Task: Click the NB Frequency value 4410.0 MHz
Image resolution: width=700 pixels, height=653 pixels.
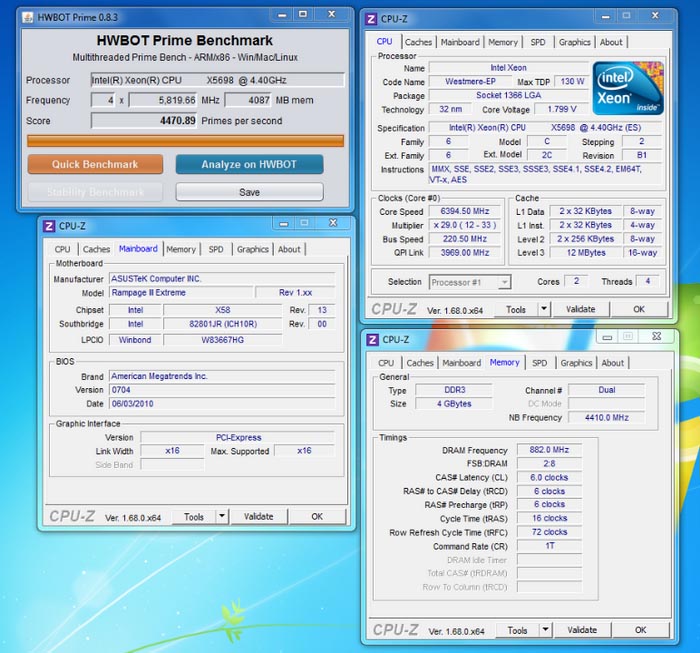Action: click(x=606, y=417)
